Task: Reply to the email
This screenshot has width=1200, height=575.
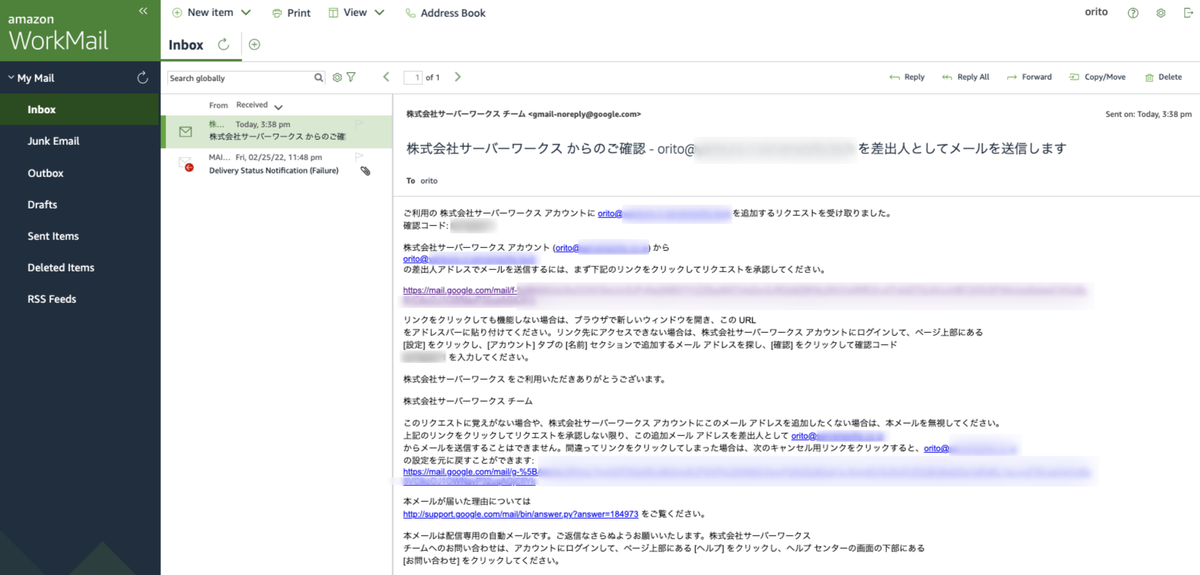Action: pyautogui.click(x=906, y=77)
